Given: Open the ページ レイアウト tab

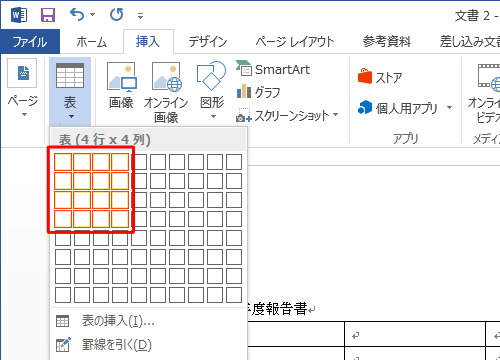Looking at the screenshot, I should (295, 42).
